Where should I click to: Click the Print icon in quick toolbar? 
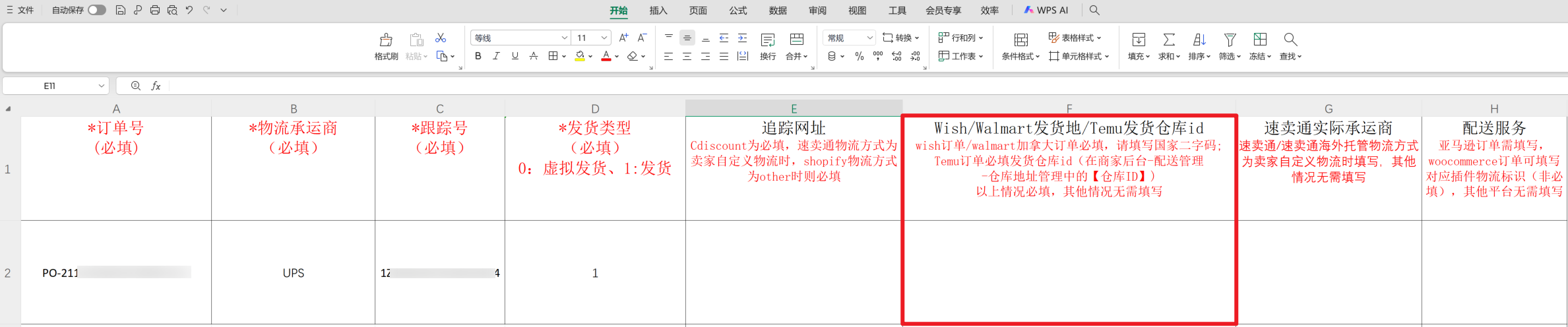click(154, 10)
